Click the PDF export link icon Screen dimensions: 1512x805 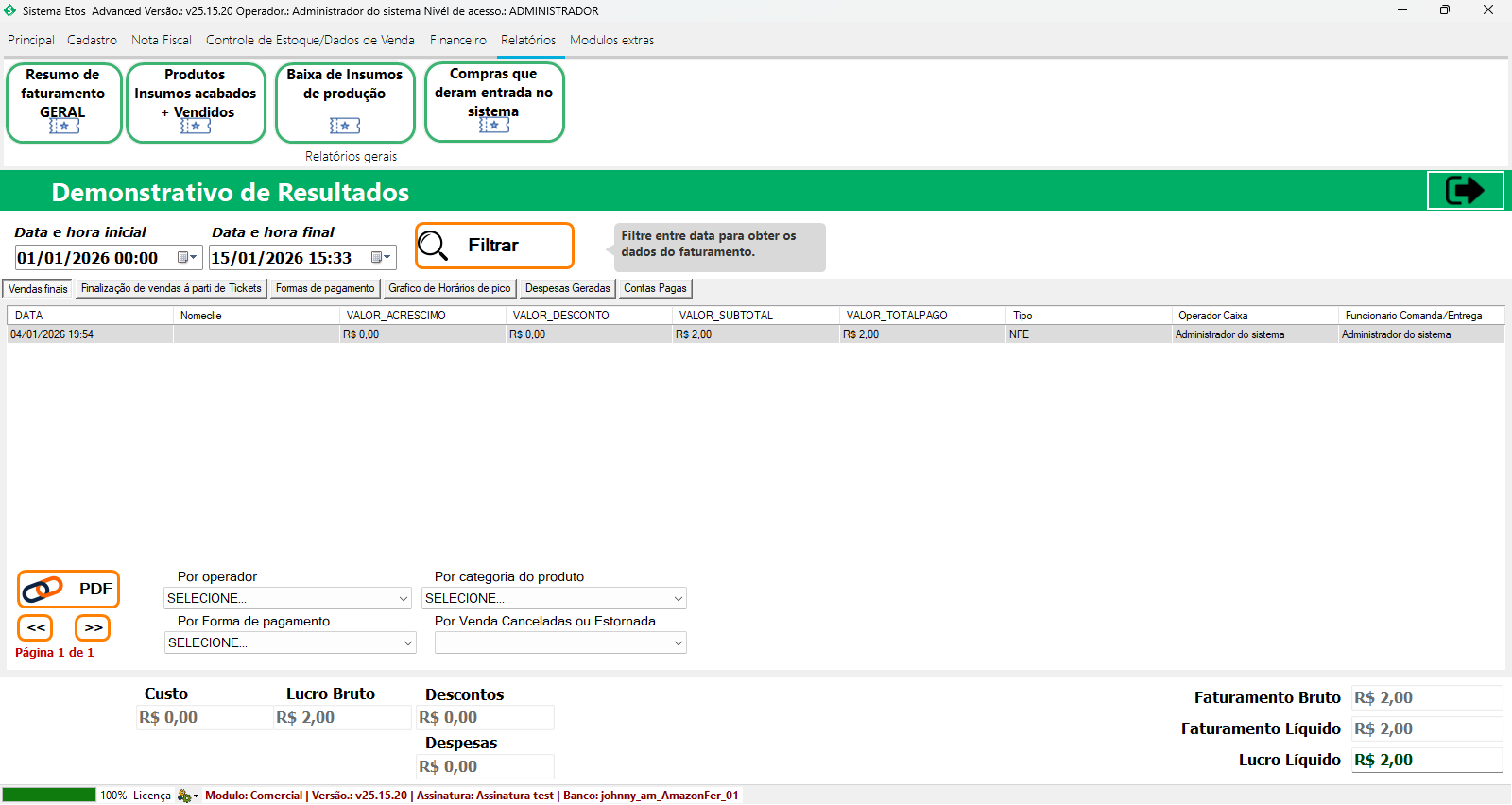42,590
